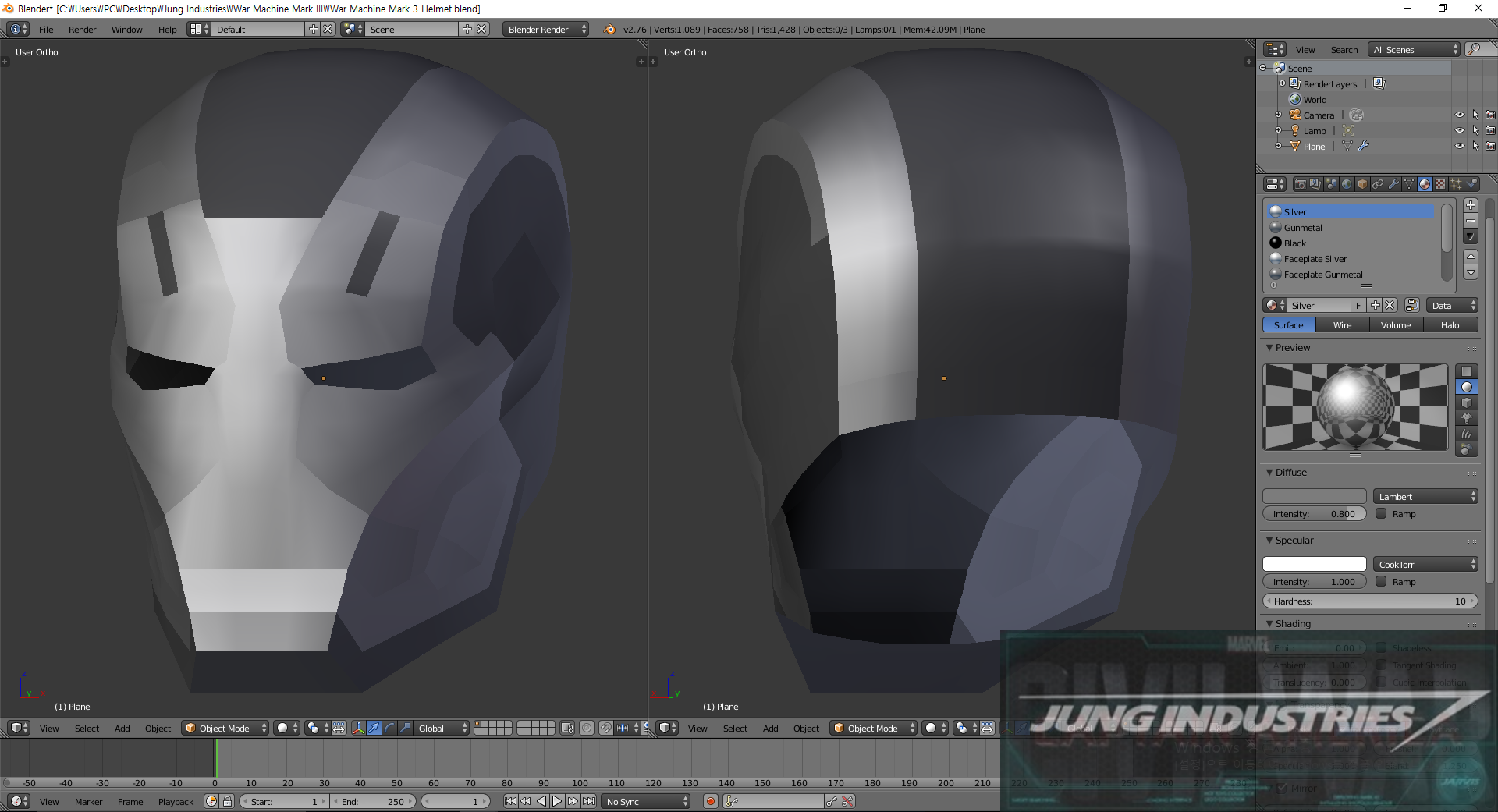The height and width of the screenshot is (812, 1498).
Task: Select sphere preview shape for material
Action: [x=1467, y=387]
